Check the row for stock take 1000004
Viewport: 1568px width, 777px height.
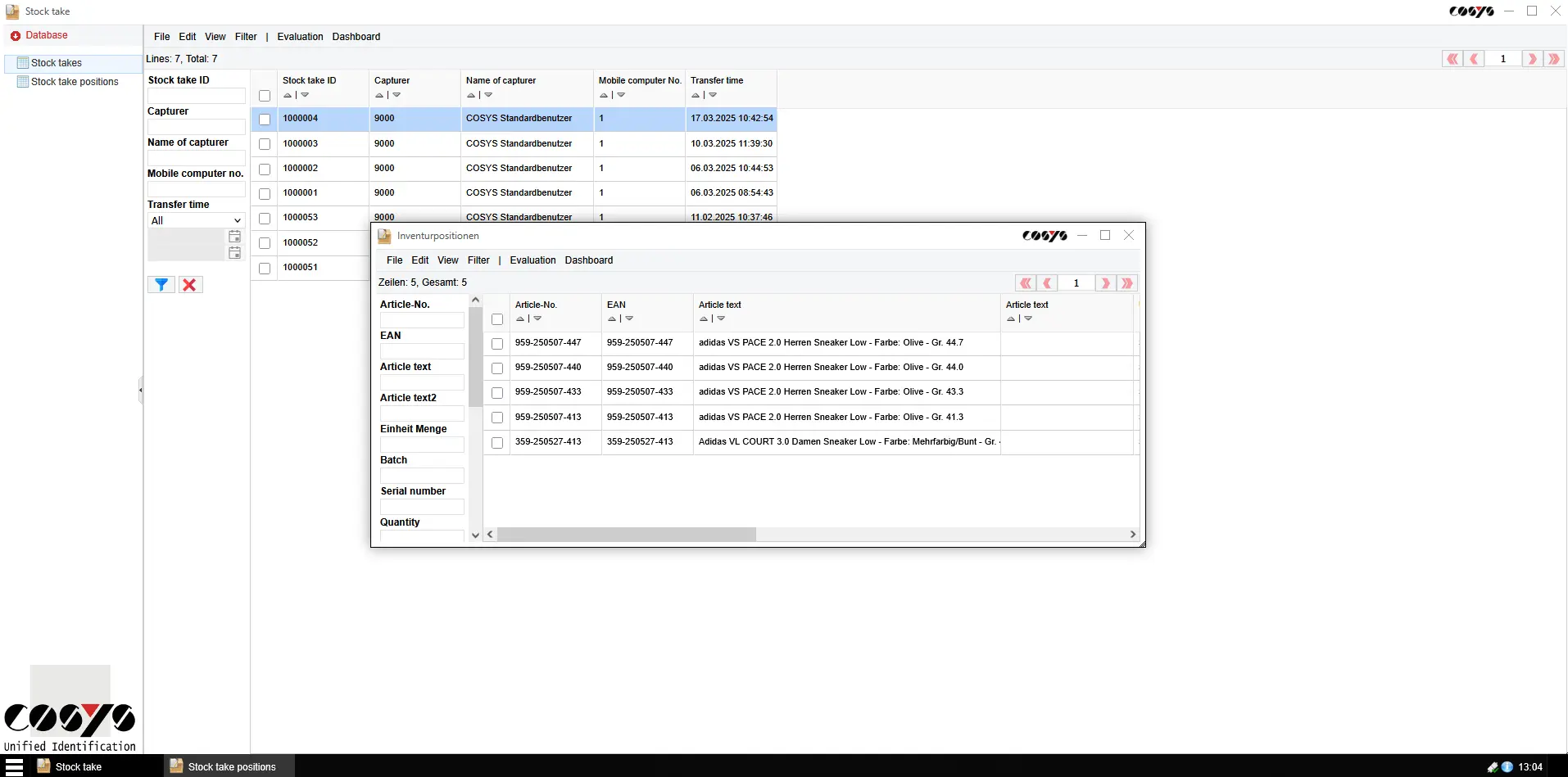click(265, 120)
